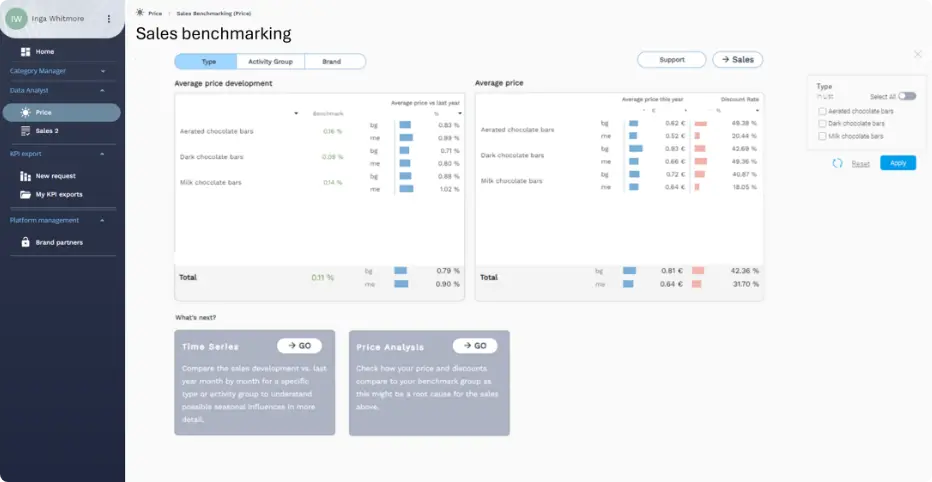Toggle the Select All switch
The width and height of the screenshot is (932, 482).
906,96
